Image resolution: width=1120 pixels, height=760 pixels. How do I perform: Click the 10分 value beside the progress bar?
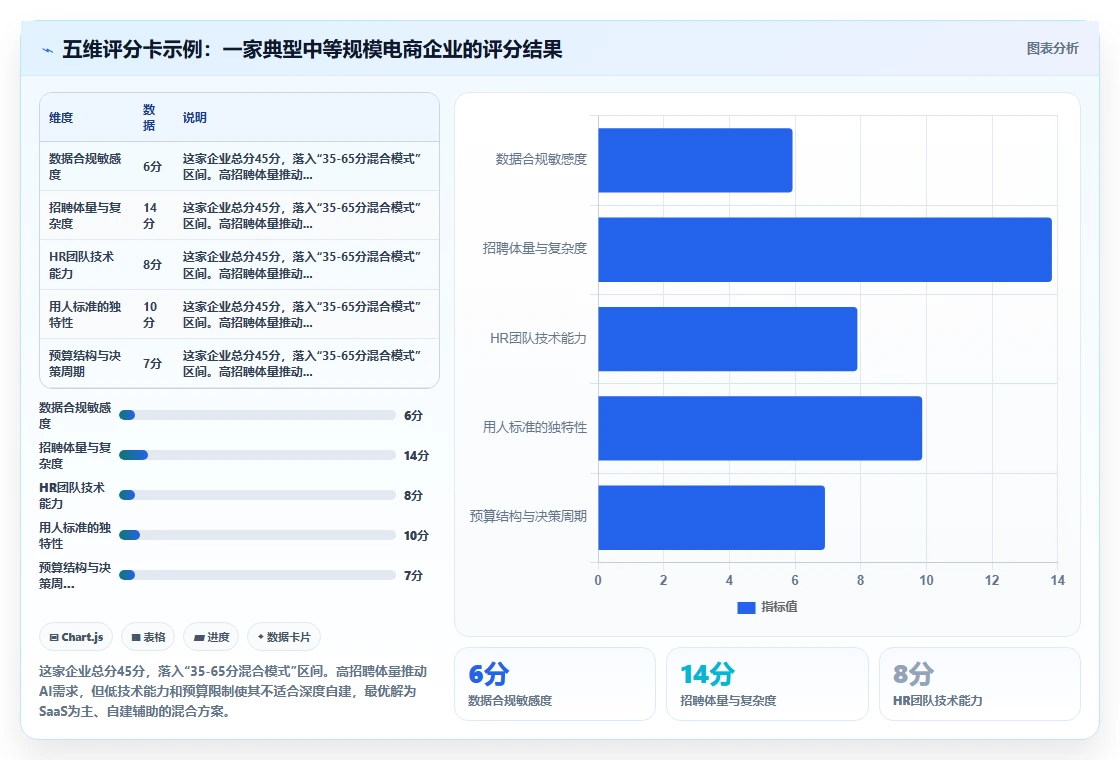[x=416, y=536]
